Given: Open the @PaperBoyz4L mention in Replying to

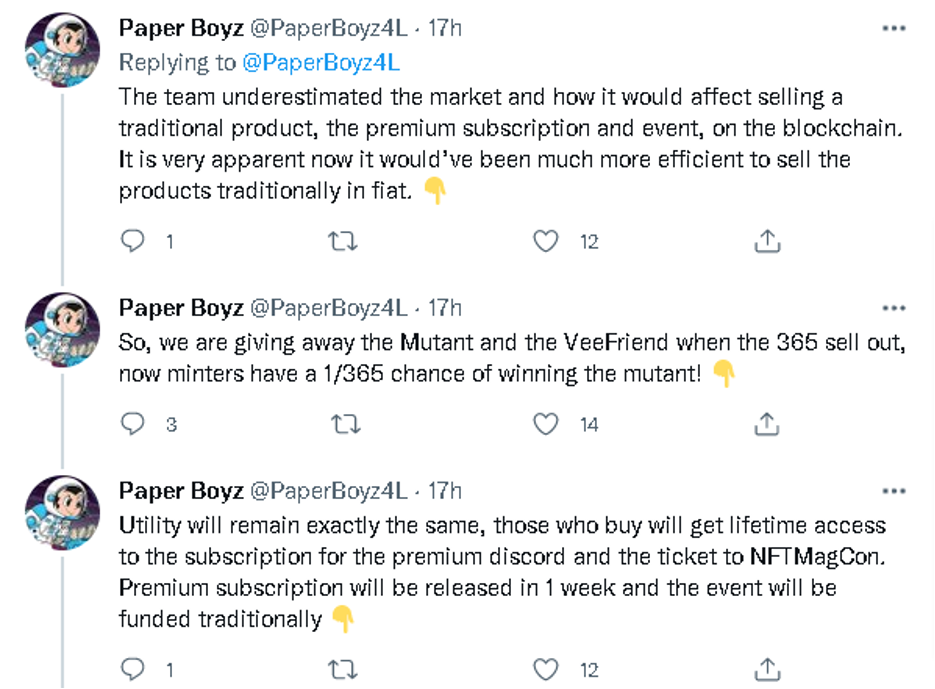Looking at the screenshot, I should (321, 63).
